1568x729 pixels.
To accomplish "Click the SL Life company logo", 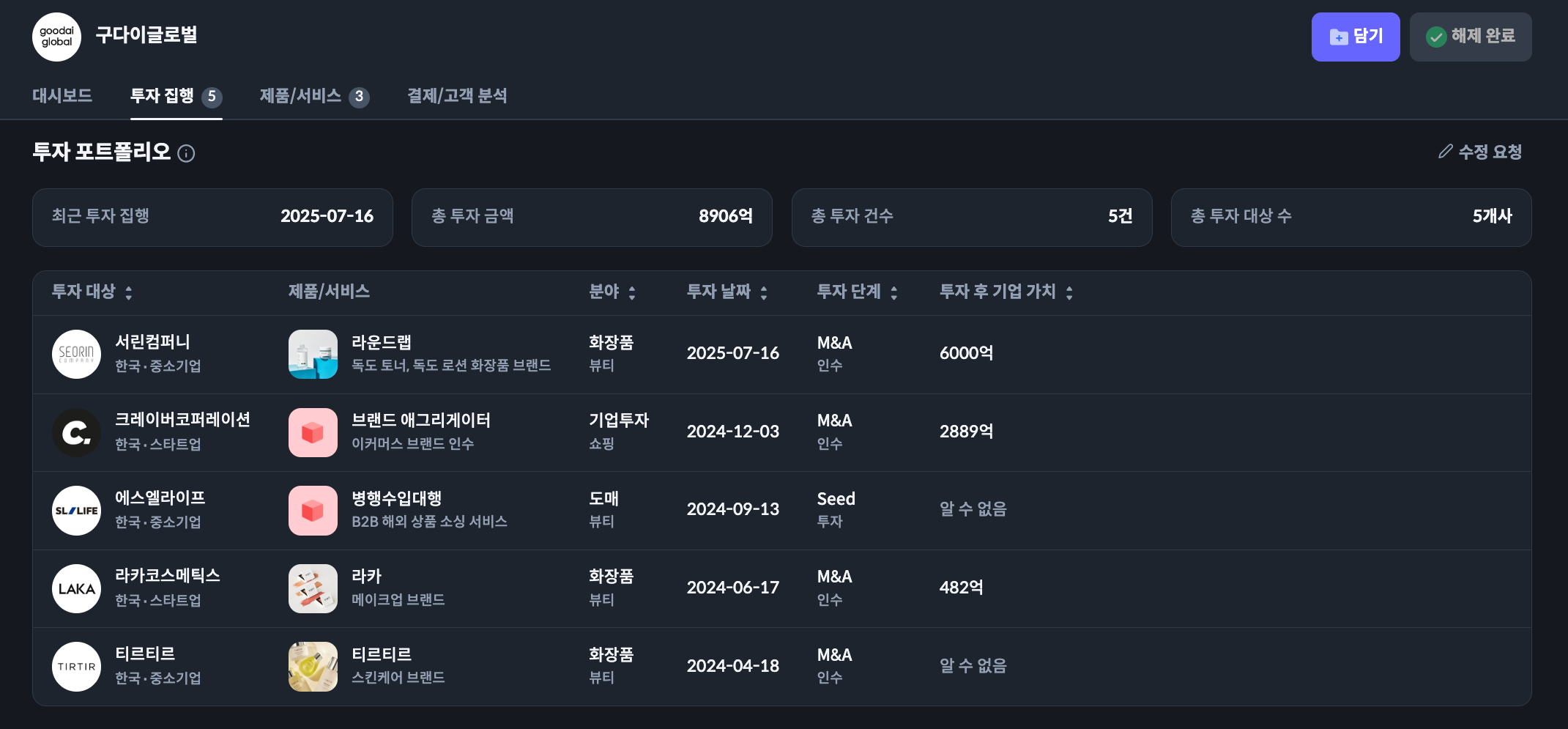I will pos(76,511).
